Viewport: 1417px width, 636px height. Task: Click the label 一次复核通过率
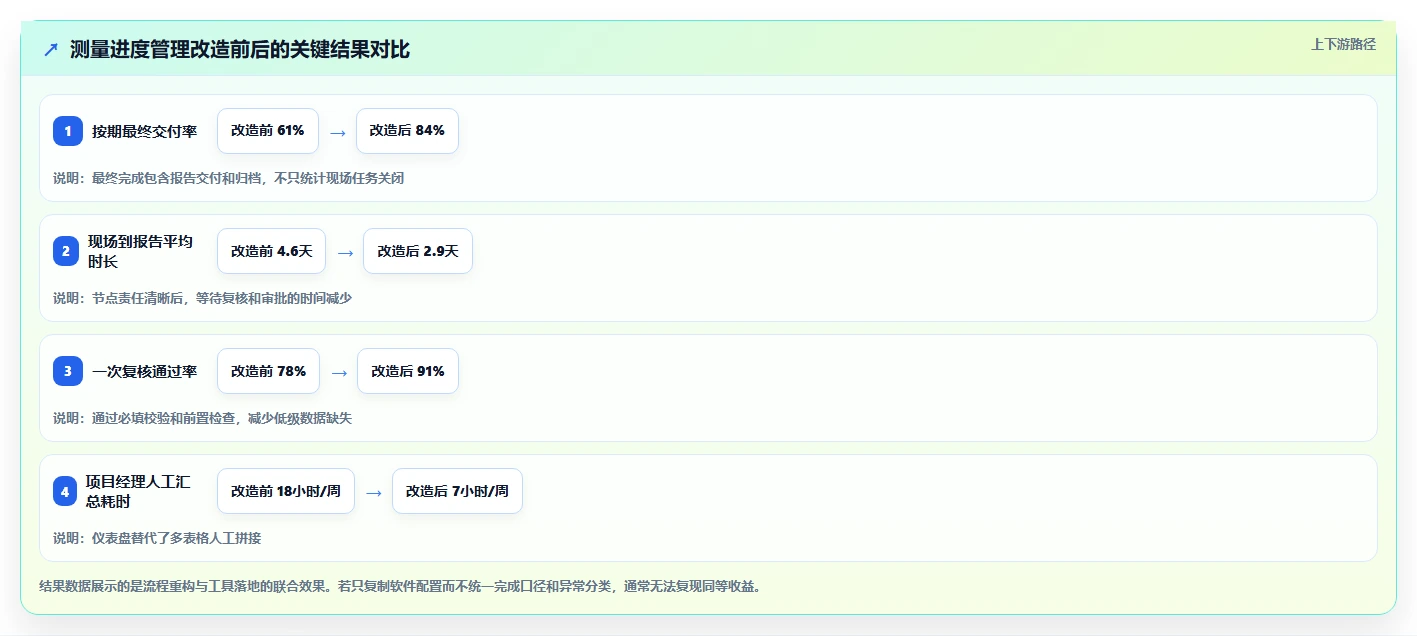[144, 371]
